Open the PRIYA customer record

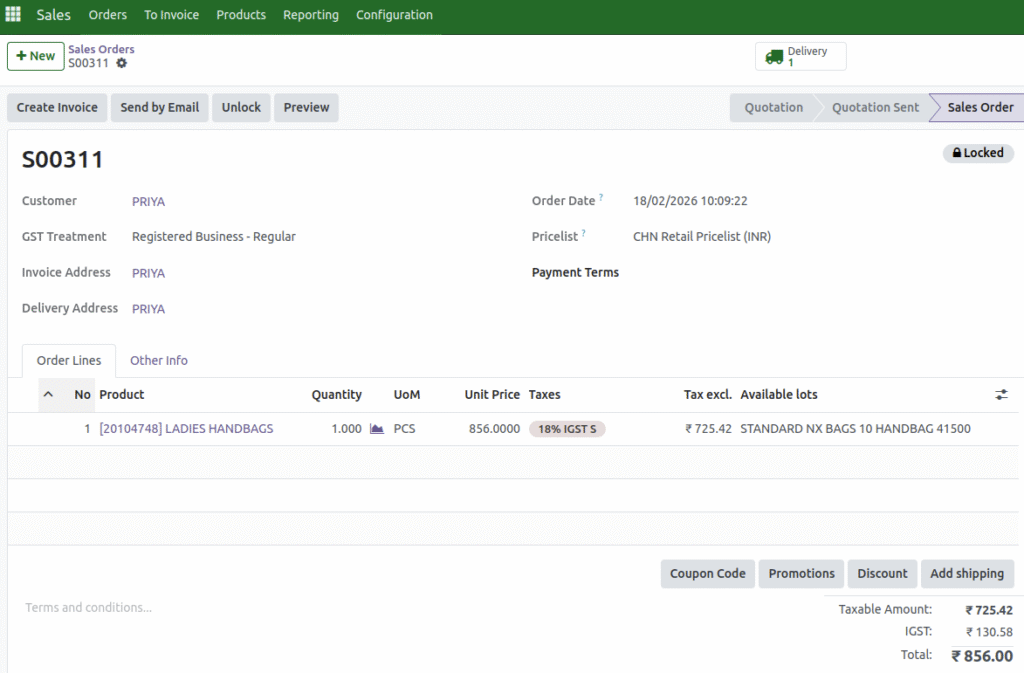(x=148, y=201)
